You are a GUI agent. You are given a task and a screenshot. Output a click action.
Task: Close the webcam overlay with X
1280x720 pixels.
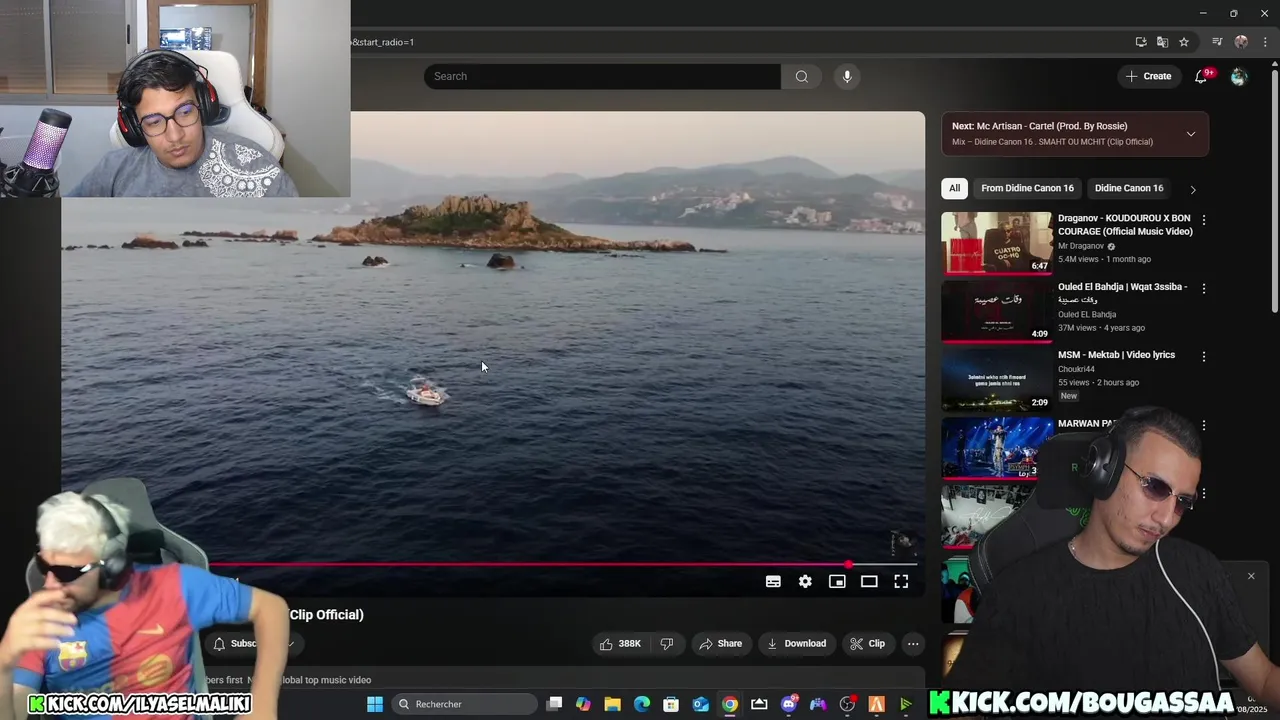coord(1250,576)
